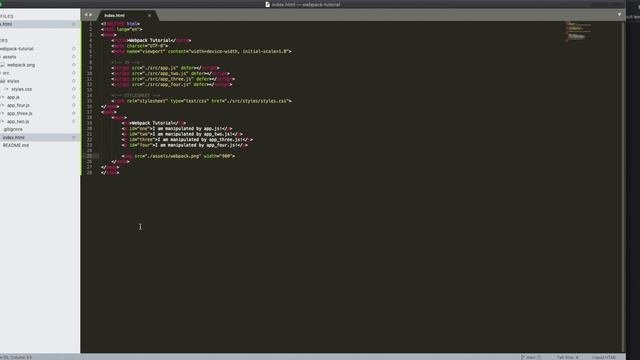640x360 pixels.
Task: Open app_four.js from the sidebar
Action: click(x=18, y=105)
